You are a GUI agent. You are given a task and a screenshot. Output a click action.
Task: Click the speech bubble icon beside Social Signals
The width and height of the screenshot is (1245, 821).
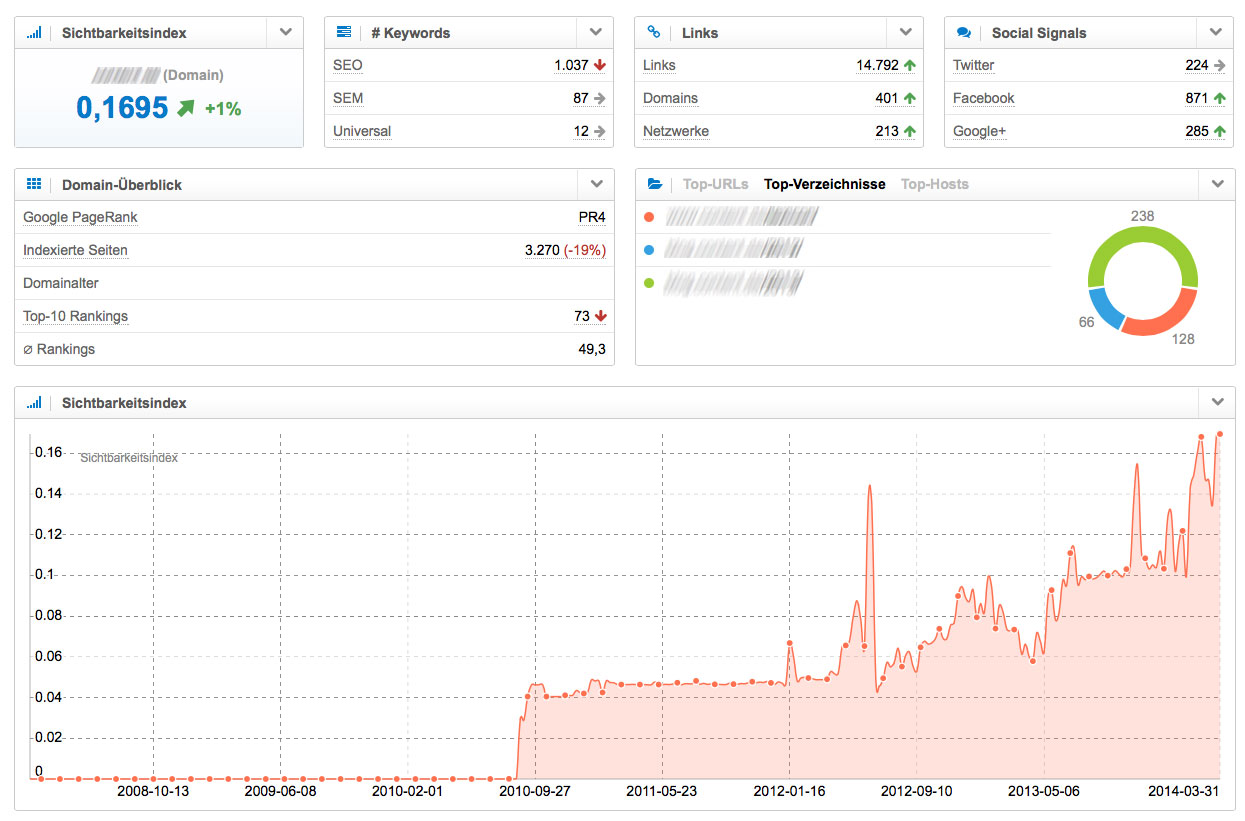tap(964, 32)
